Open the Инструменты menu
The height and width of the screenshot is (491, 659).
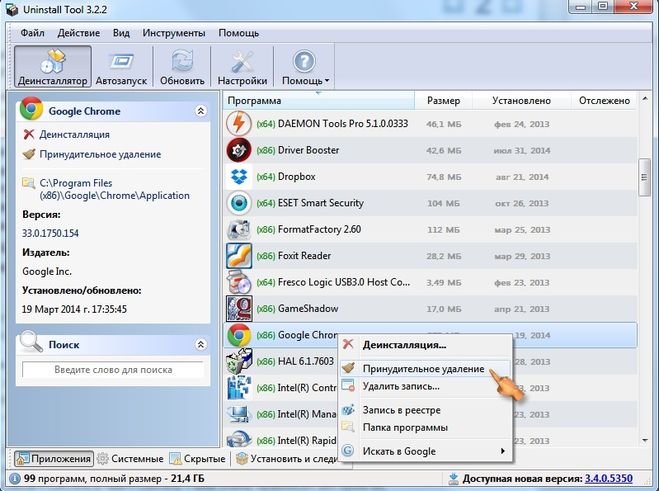174,33
